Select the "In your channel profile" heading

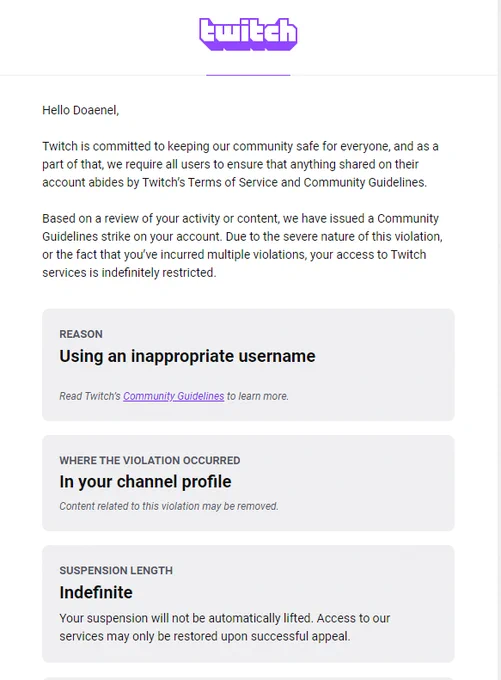pos(145,482)
